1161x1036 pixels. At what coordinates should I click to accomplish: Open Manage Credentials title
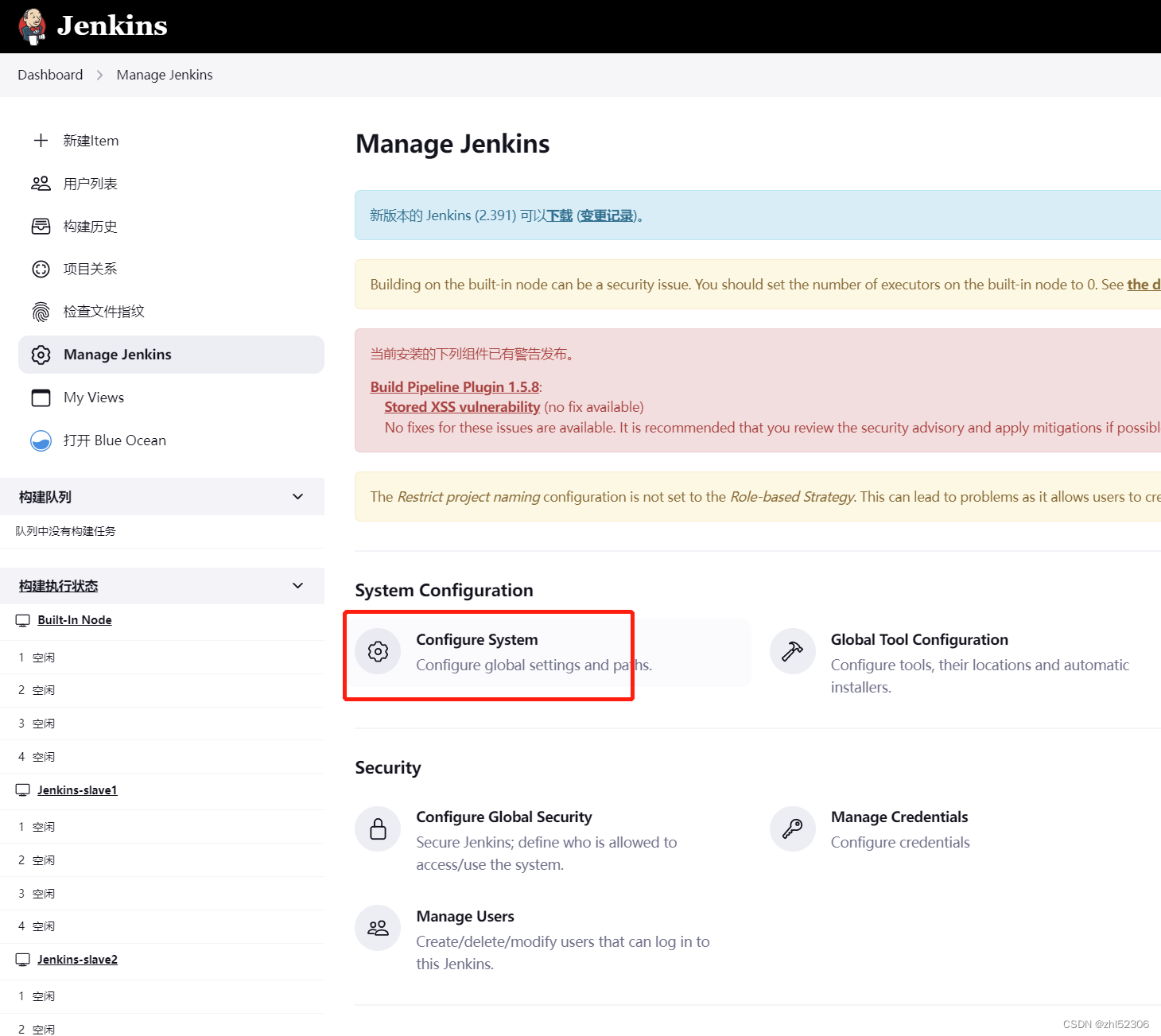click(x=899, y=817)
